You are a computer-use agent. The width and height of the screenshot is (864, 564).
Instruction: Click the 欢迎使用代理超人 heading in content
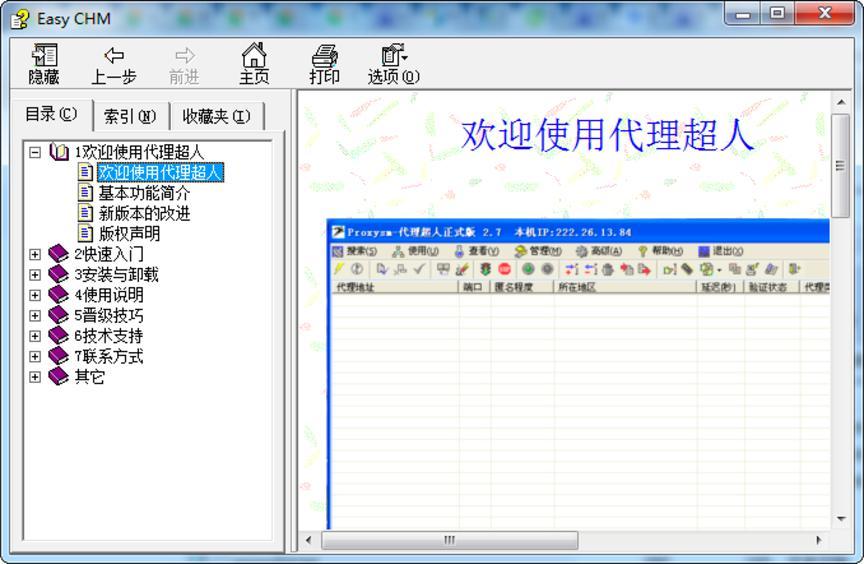click(x=607, y=135)
